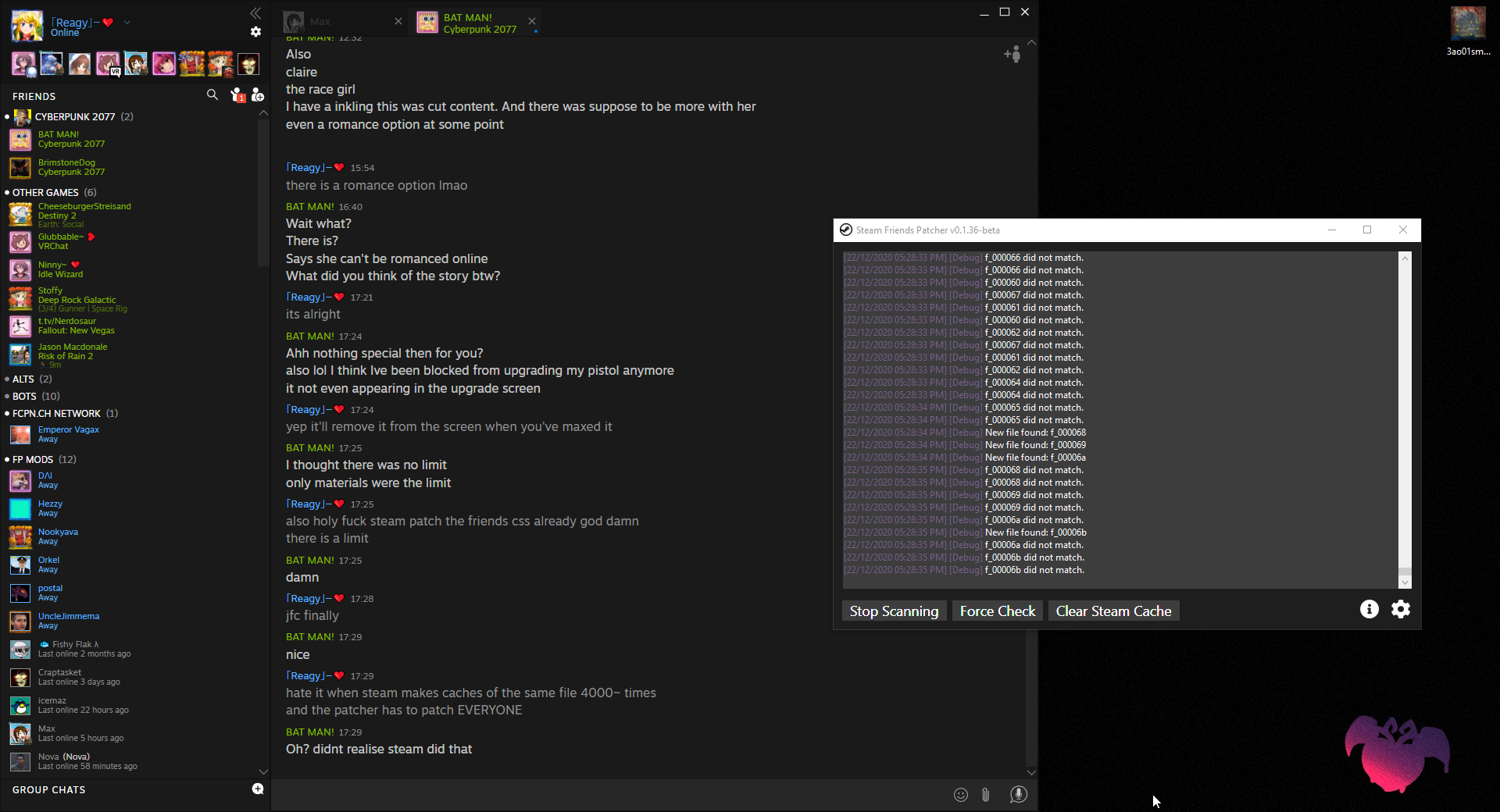Click BAT MAN! avatar in friends list
The image size is (1500, 812).
coord(20,139)
